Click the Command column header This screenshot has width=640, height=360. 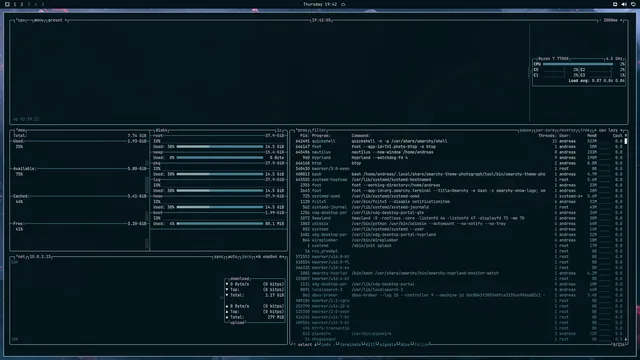pos(360,136)
